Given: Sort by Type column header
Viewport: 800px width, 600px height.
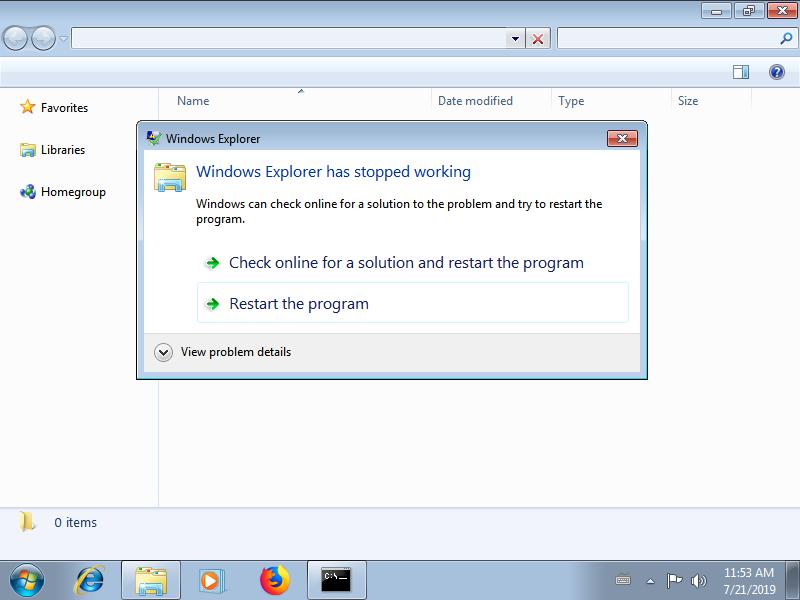Looking at the screenshot, I should coord(611,101).
